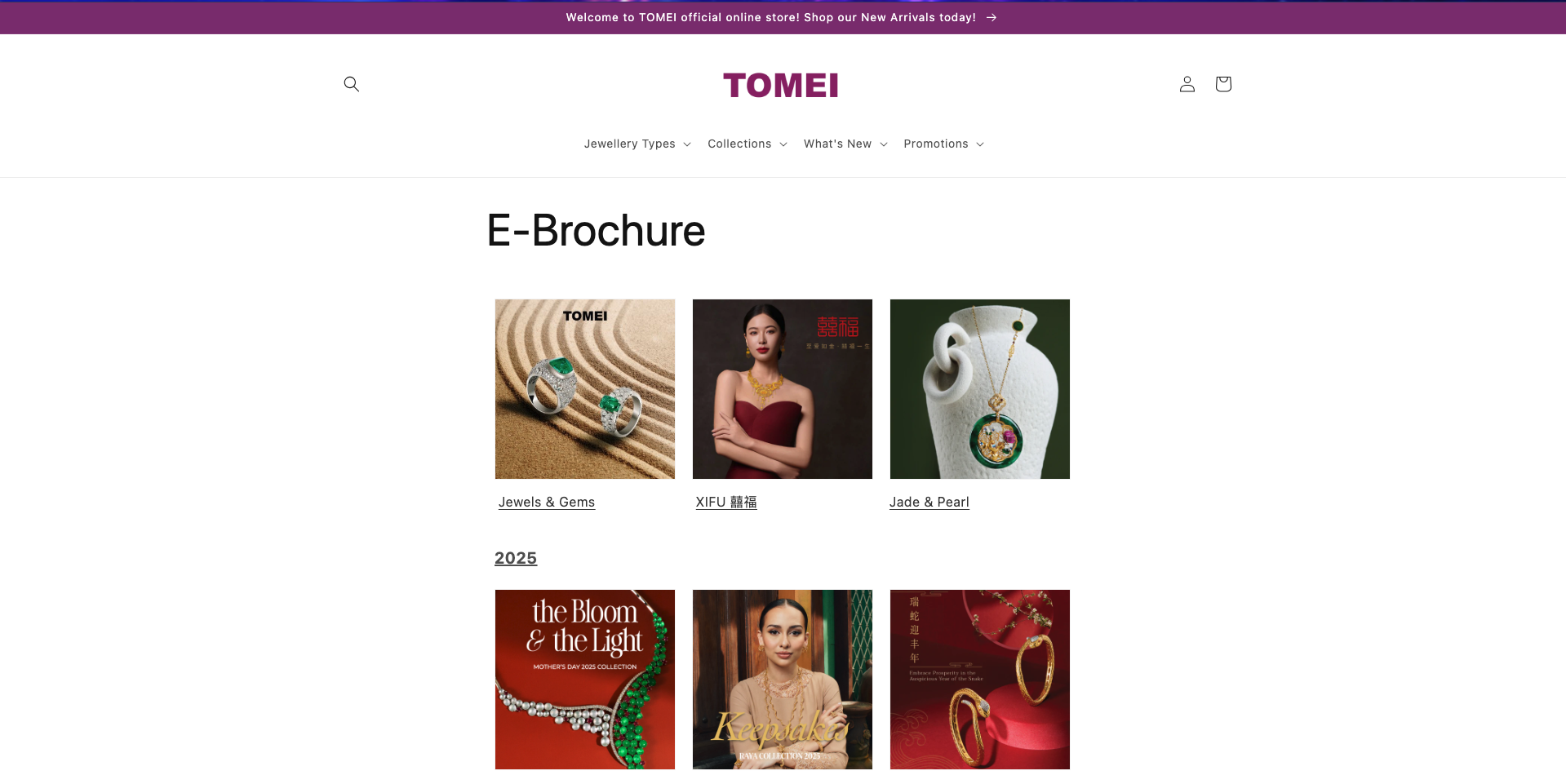Follow the Jade & Pearl link

[x=929, y=503]
